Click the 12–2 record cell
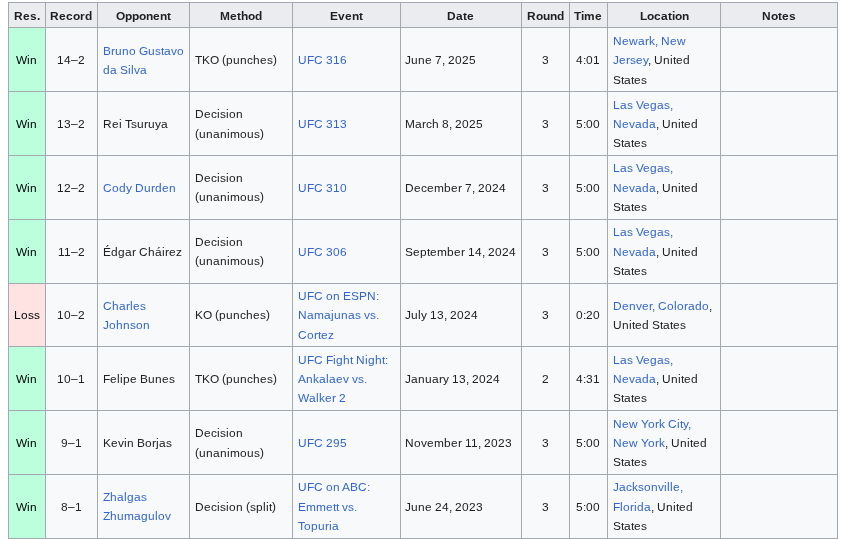The image size is (842, 539). tap(71, 188)
